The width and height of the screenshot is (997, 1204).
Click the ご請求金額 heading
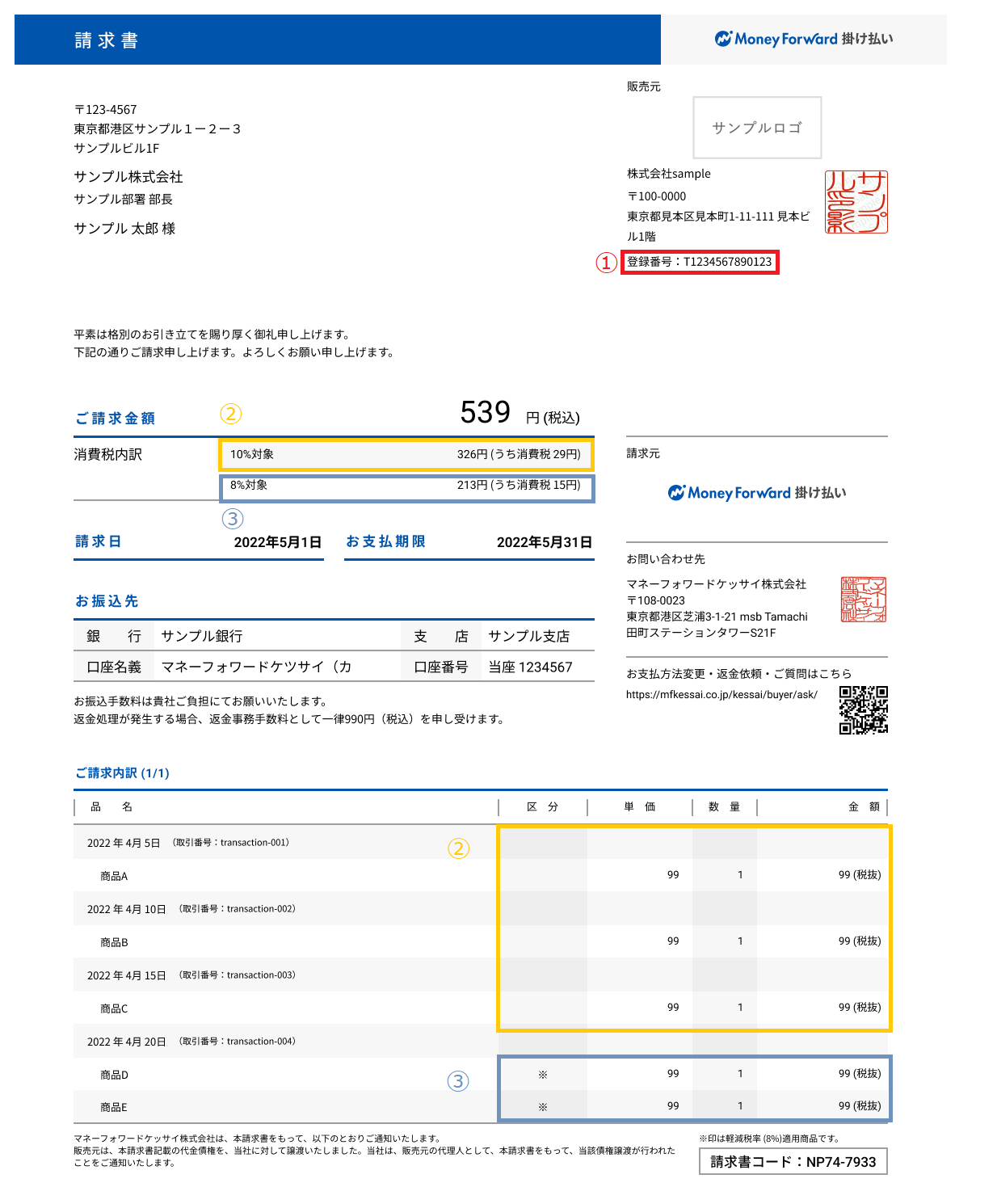116,419
